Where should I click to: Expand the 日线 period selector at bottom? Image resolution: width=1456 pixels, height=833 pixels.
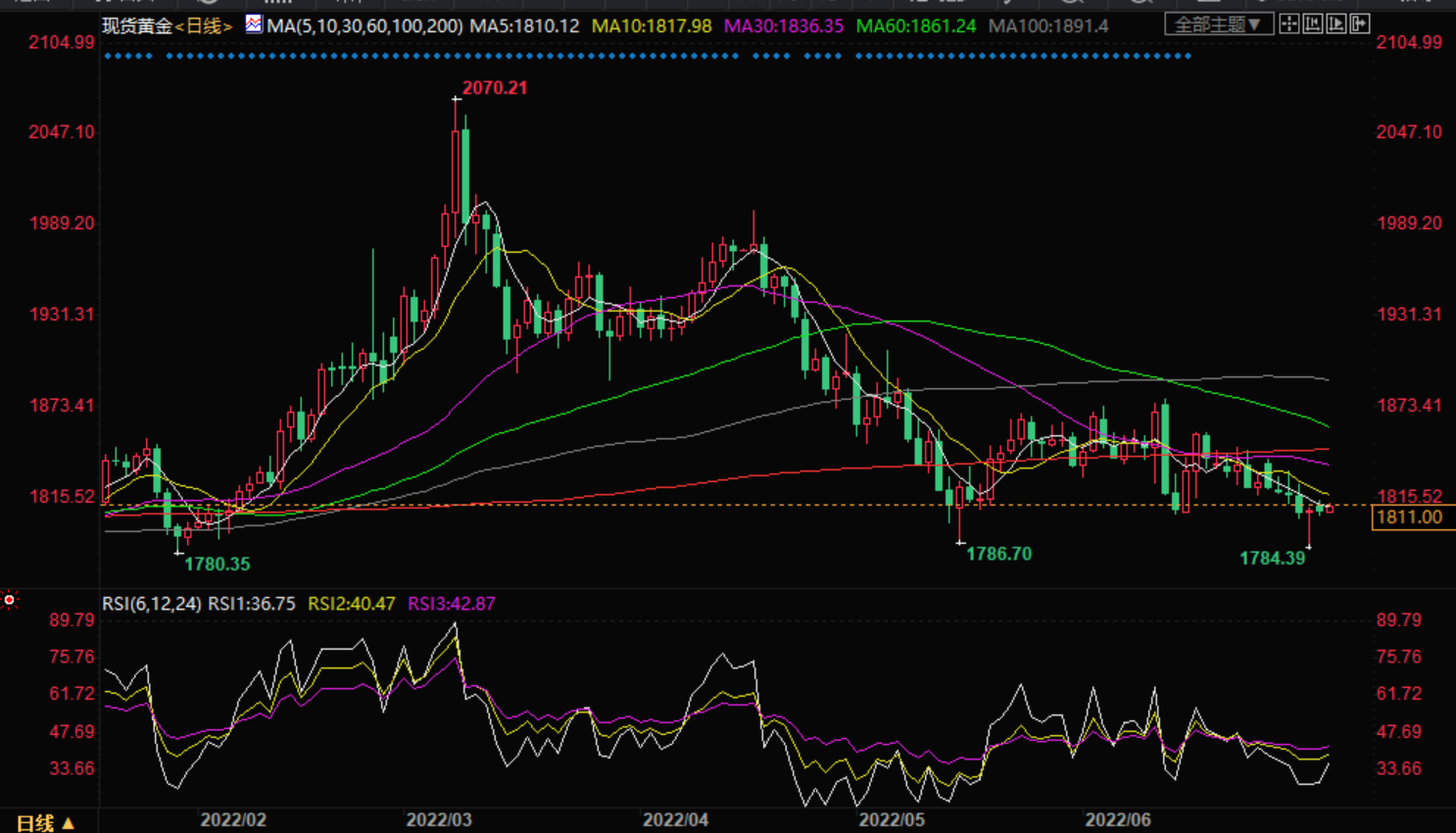point(45,822)
